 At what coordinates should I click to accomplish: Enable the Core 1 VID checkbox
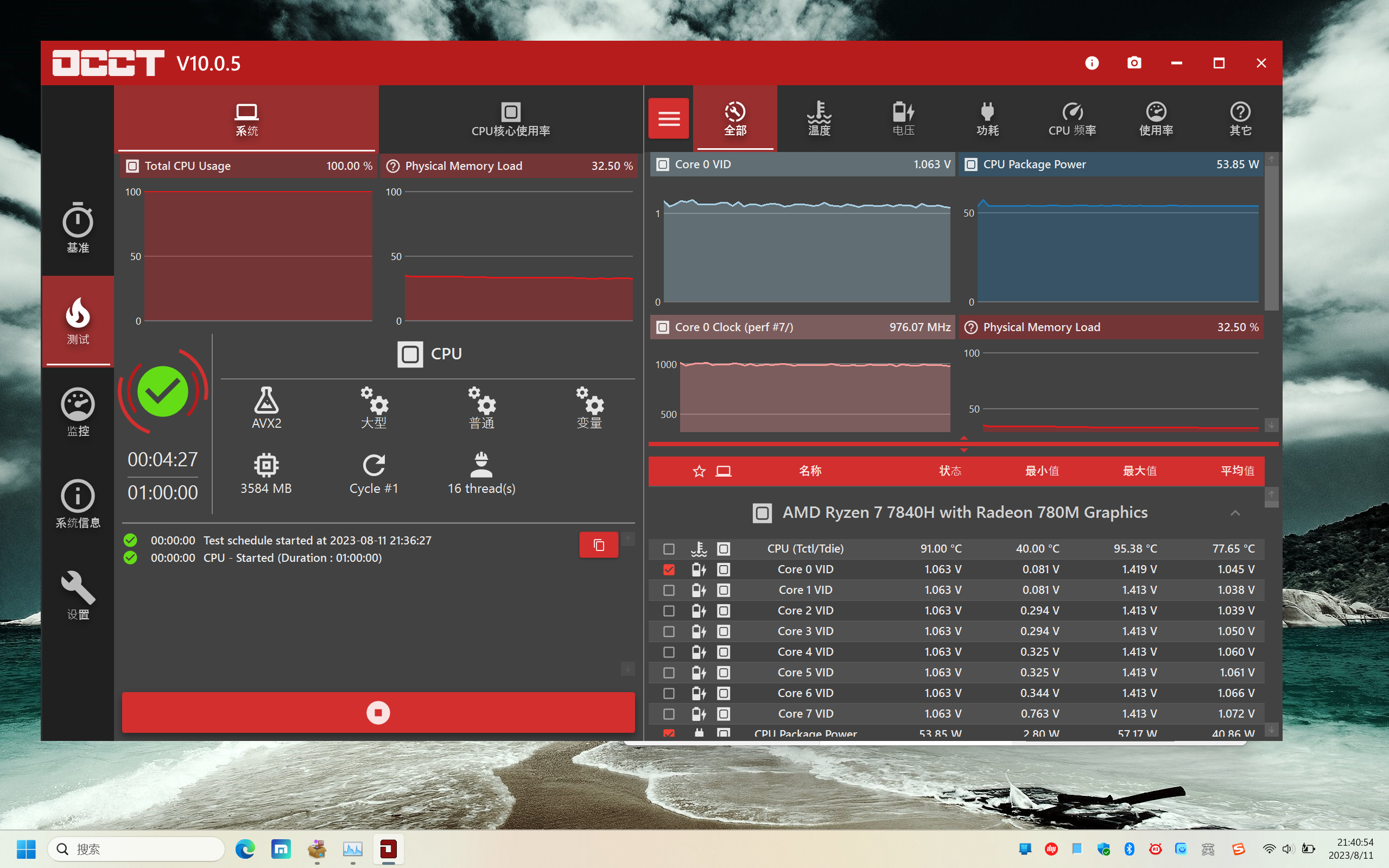click(669, 590)
